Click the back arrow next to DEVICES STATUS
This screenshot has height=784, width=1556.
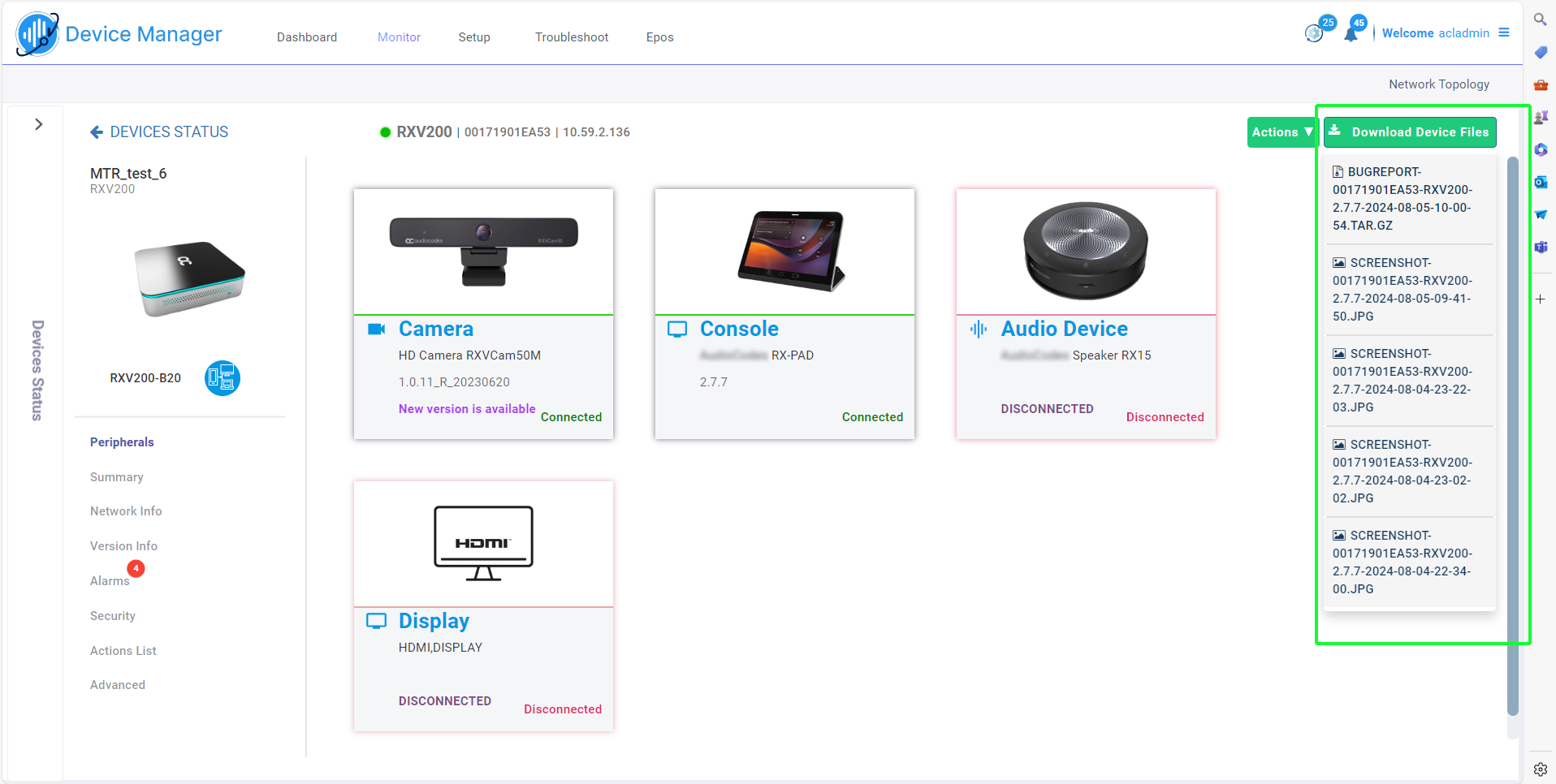[97, 132]
